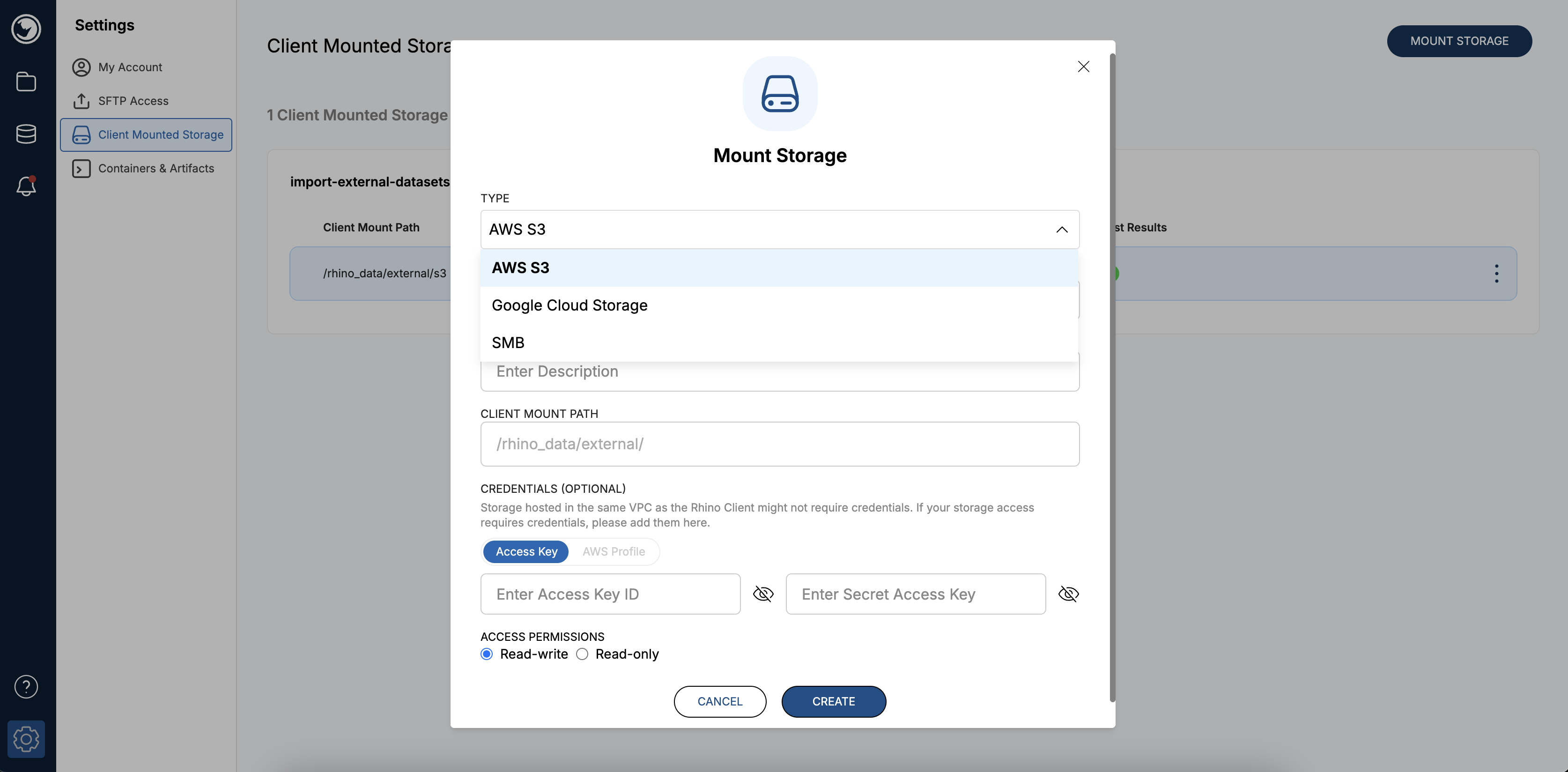Screen dimensions: 1568x772
Task: Click the Client Mounted Storage drive icon
Action: pos(81,134)
